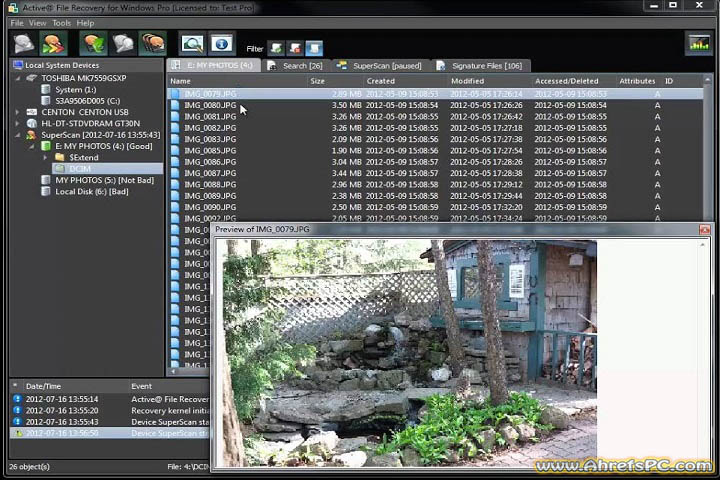
Task: Switch to the Signature Files [106] tab
Action: [486, 66]
